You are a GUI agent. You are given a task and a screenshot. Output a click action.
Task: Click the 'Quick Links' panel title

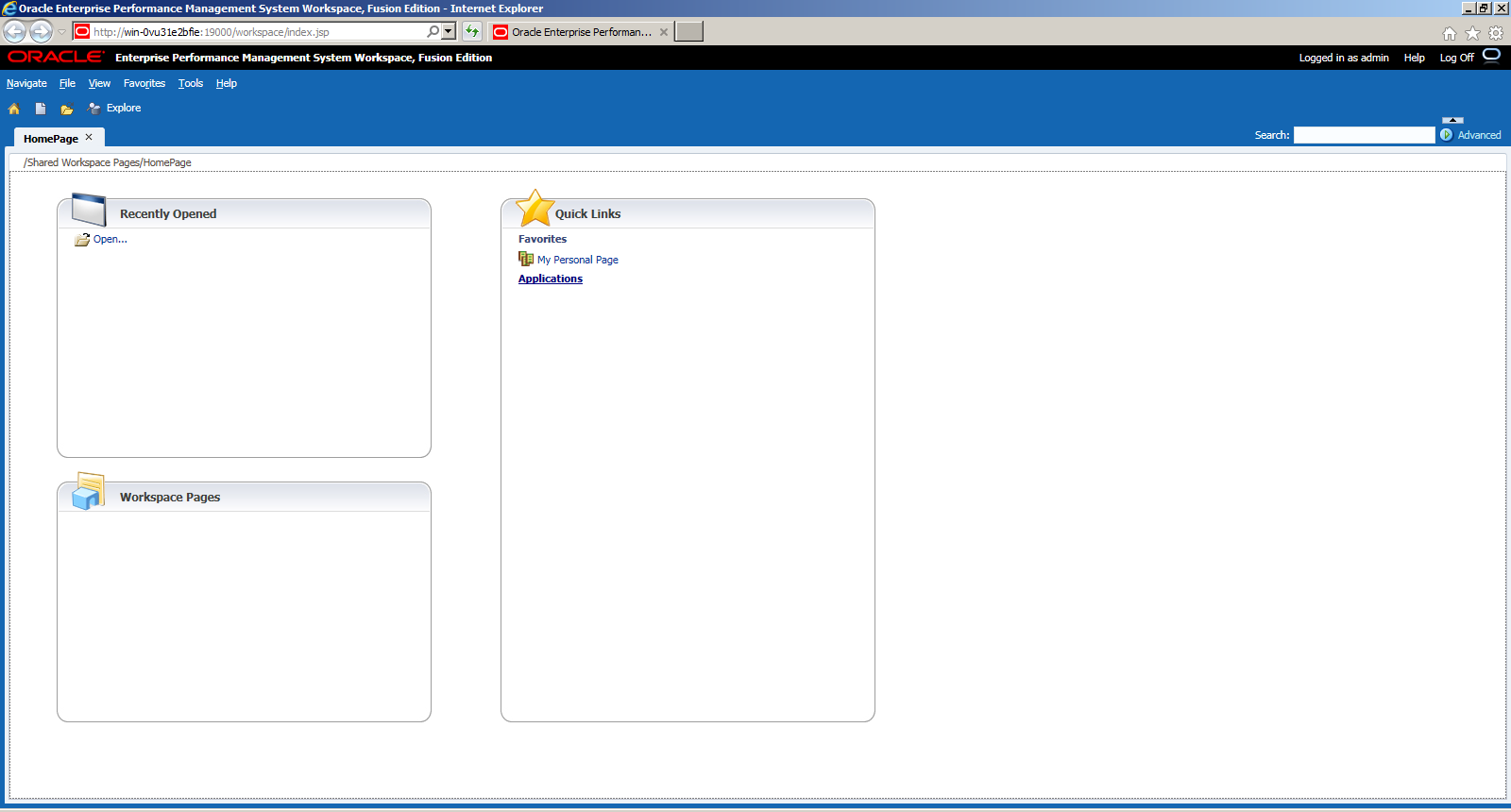588,214
